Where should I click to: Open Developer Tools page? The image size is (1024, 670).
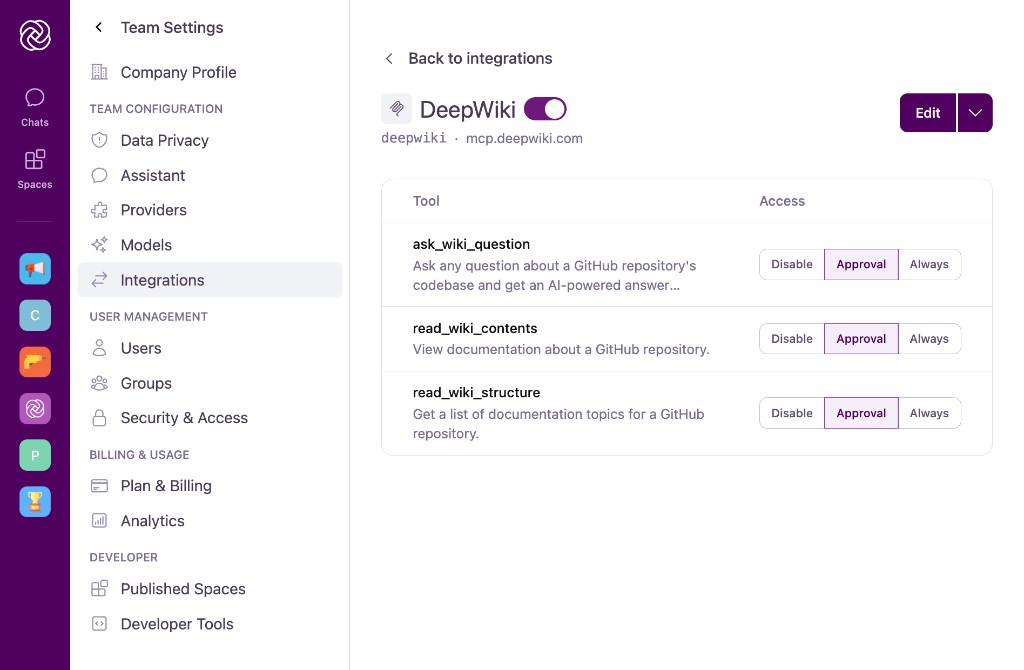(210, 624)
